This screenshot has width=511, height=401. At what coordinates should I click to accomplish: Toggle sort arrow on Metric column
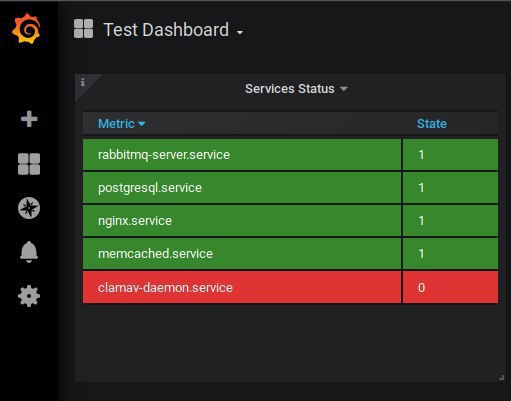(142, 124)
